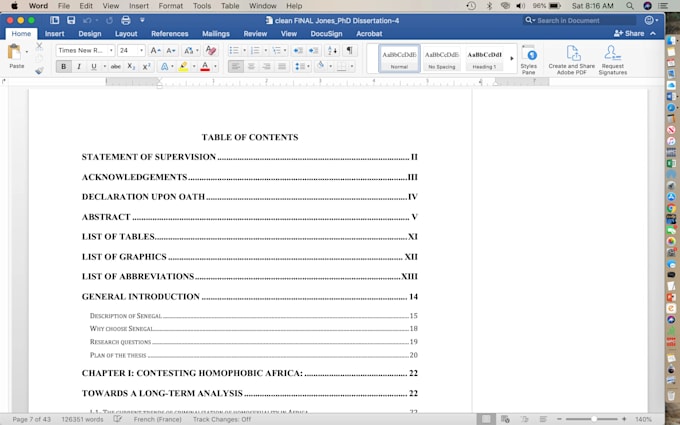Increase font size with the large A icon
Screen dimensions: 680x425
coord(155,51)
